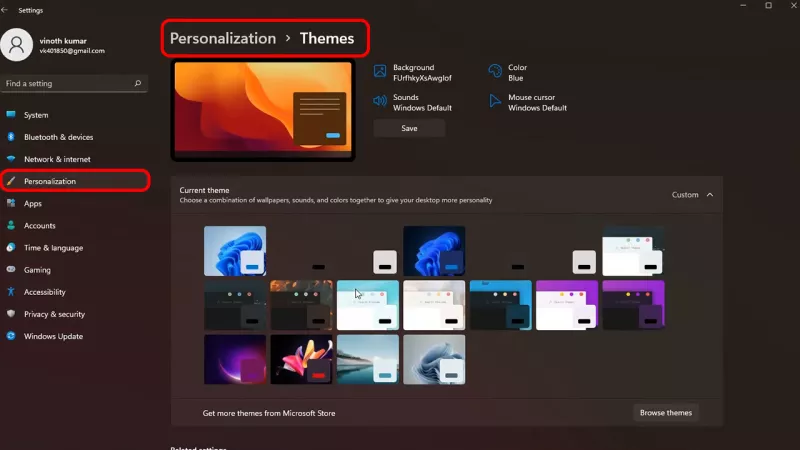800x450 pixels.
Task: Click the Network & internet wifi icon
Action: point(11,159)
